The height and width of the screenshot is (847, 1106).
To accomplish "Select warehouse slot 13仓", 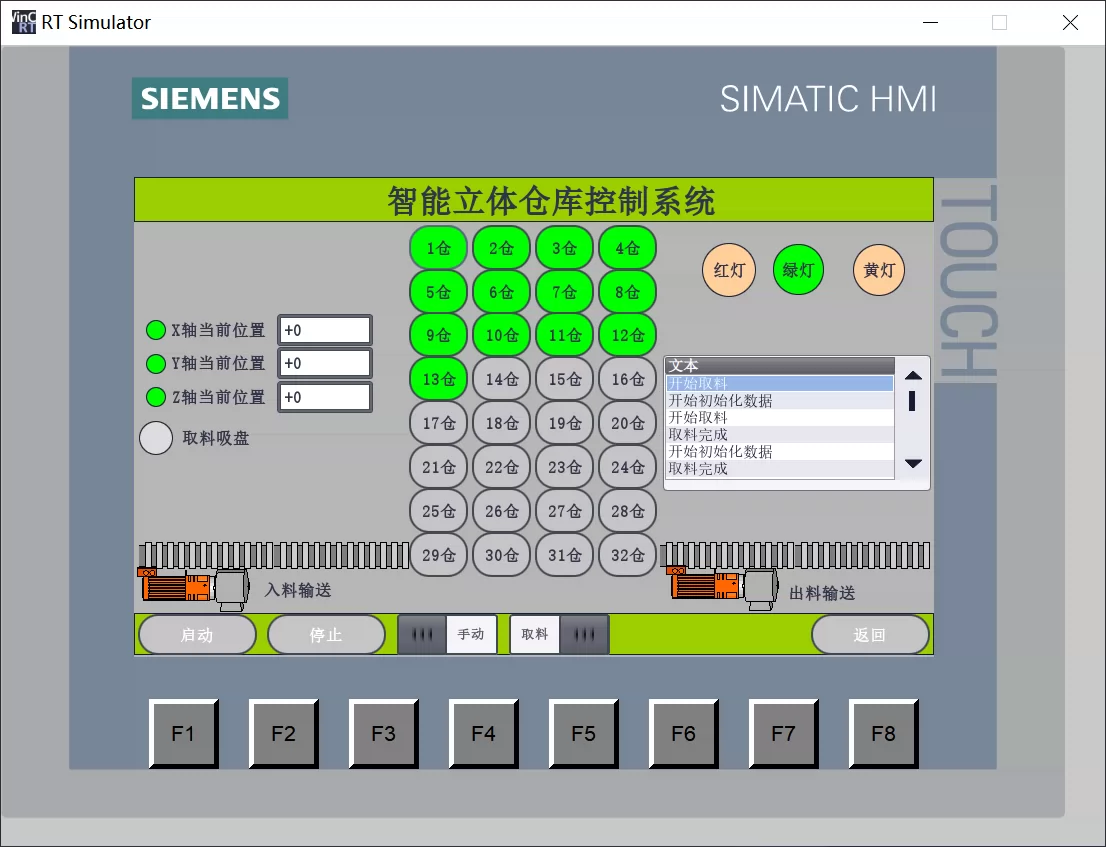I will coord(438,379).
